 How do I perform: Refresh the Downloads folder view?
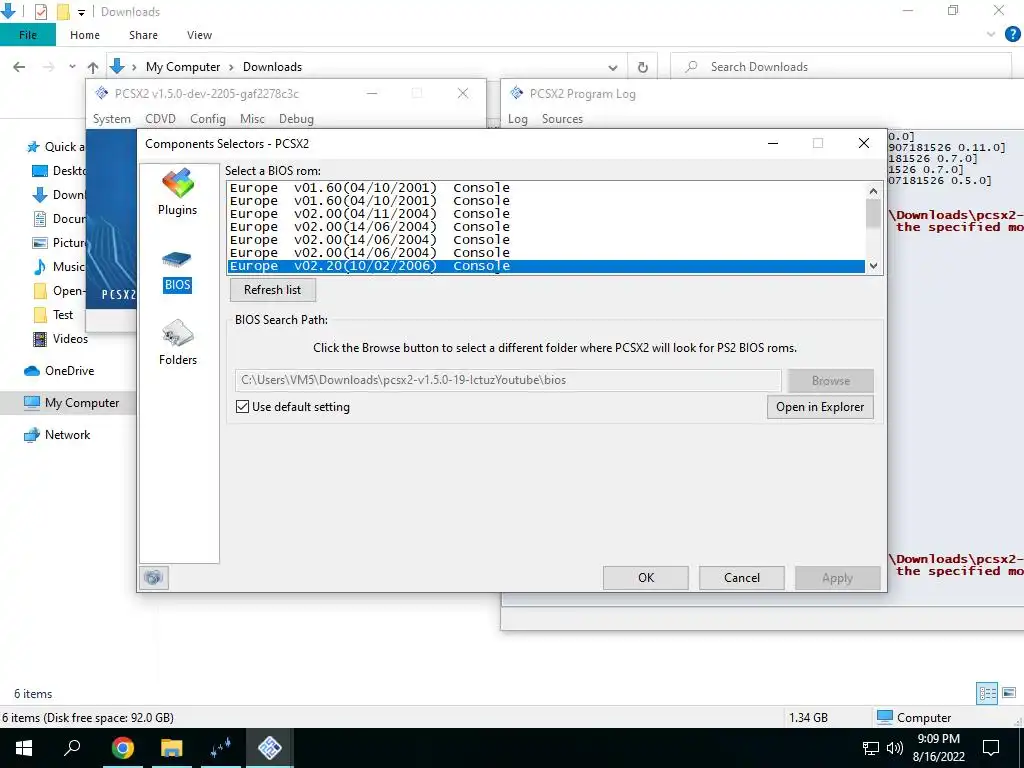(x=643, y=67)
